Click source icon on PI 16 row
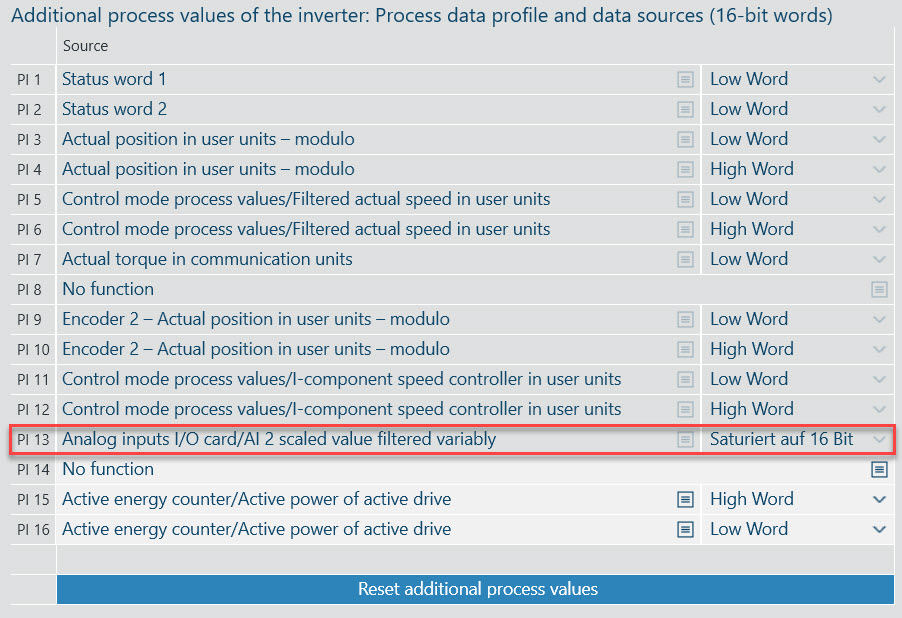This screenshot has width=902, height=618. [x=685, y=529]
